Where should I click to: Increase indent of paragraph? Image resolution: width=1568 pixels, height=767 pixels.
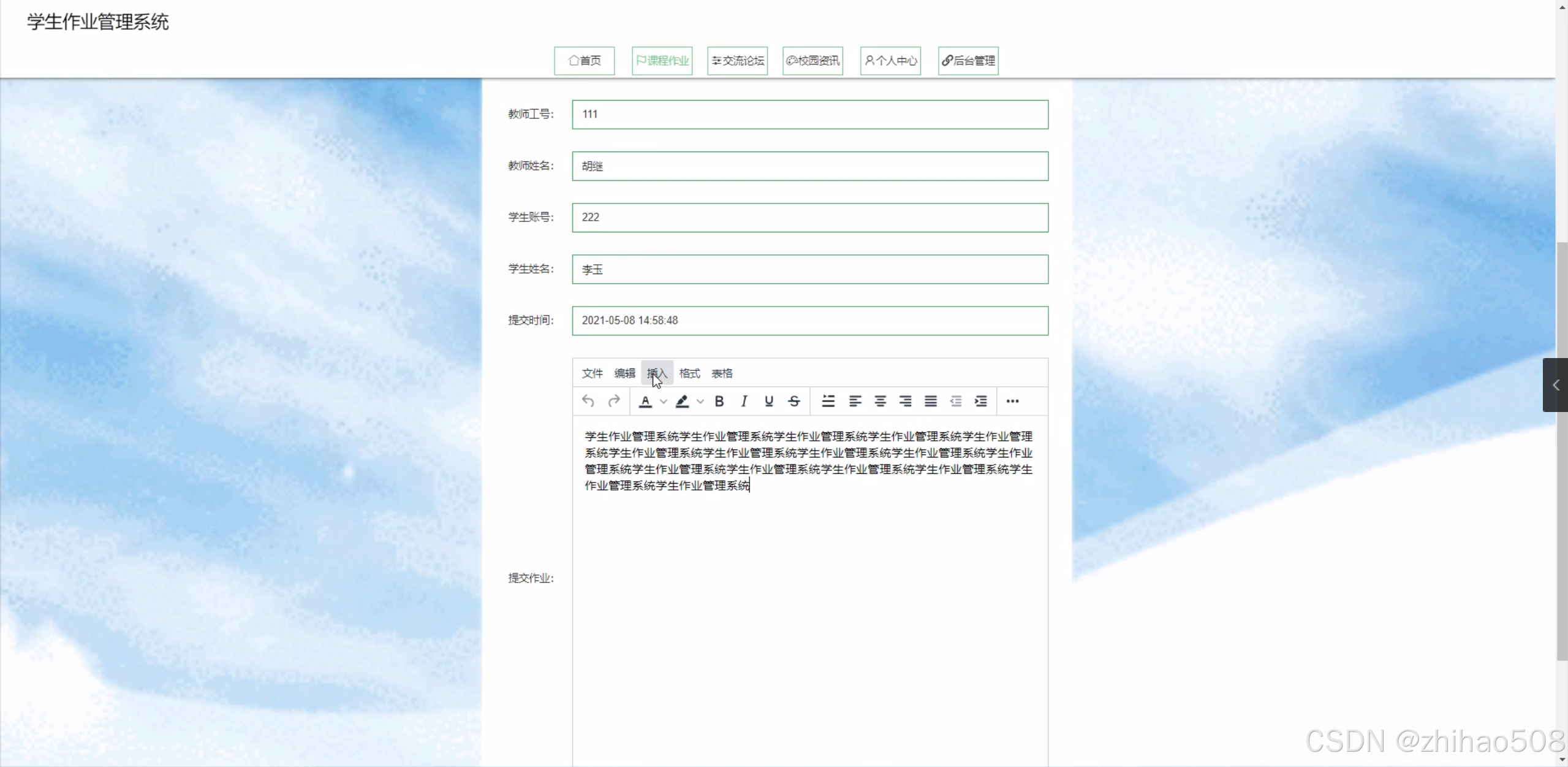pos(980,401)
